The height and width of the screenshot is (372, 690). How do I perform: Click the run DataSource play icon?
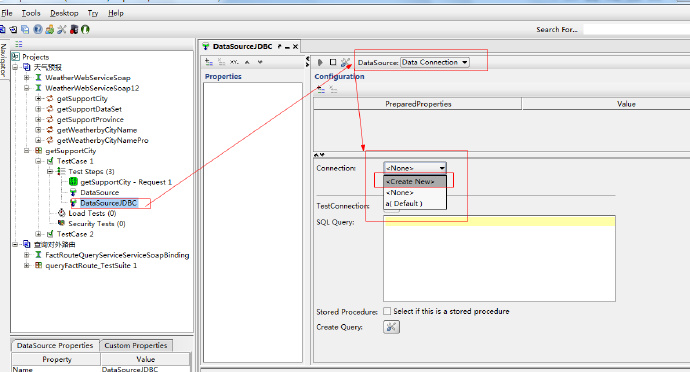[x=320, y=63]
